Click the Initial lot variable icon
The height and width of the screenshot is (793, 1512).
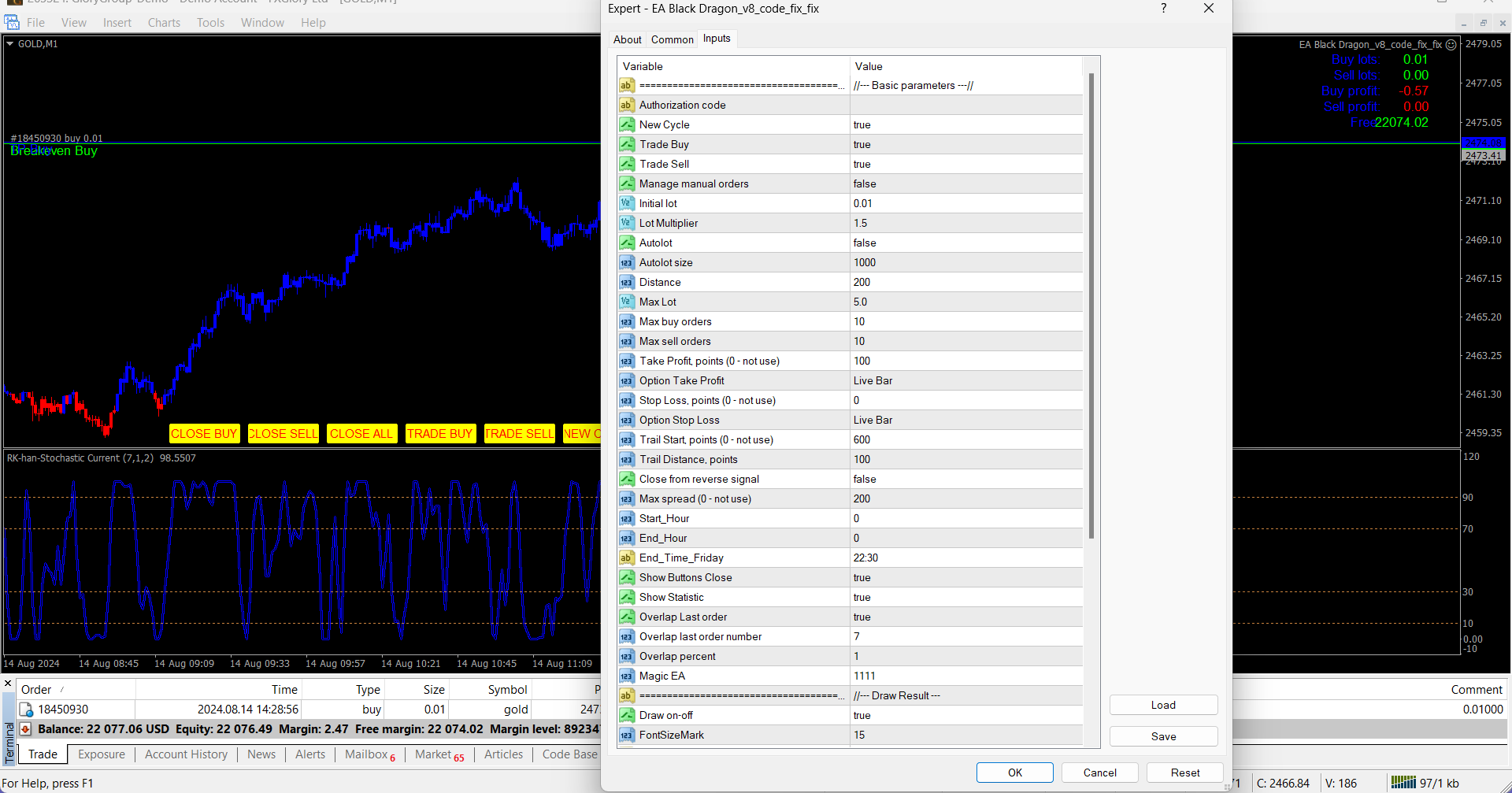tap(627, 203)
